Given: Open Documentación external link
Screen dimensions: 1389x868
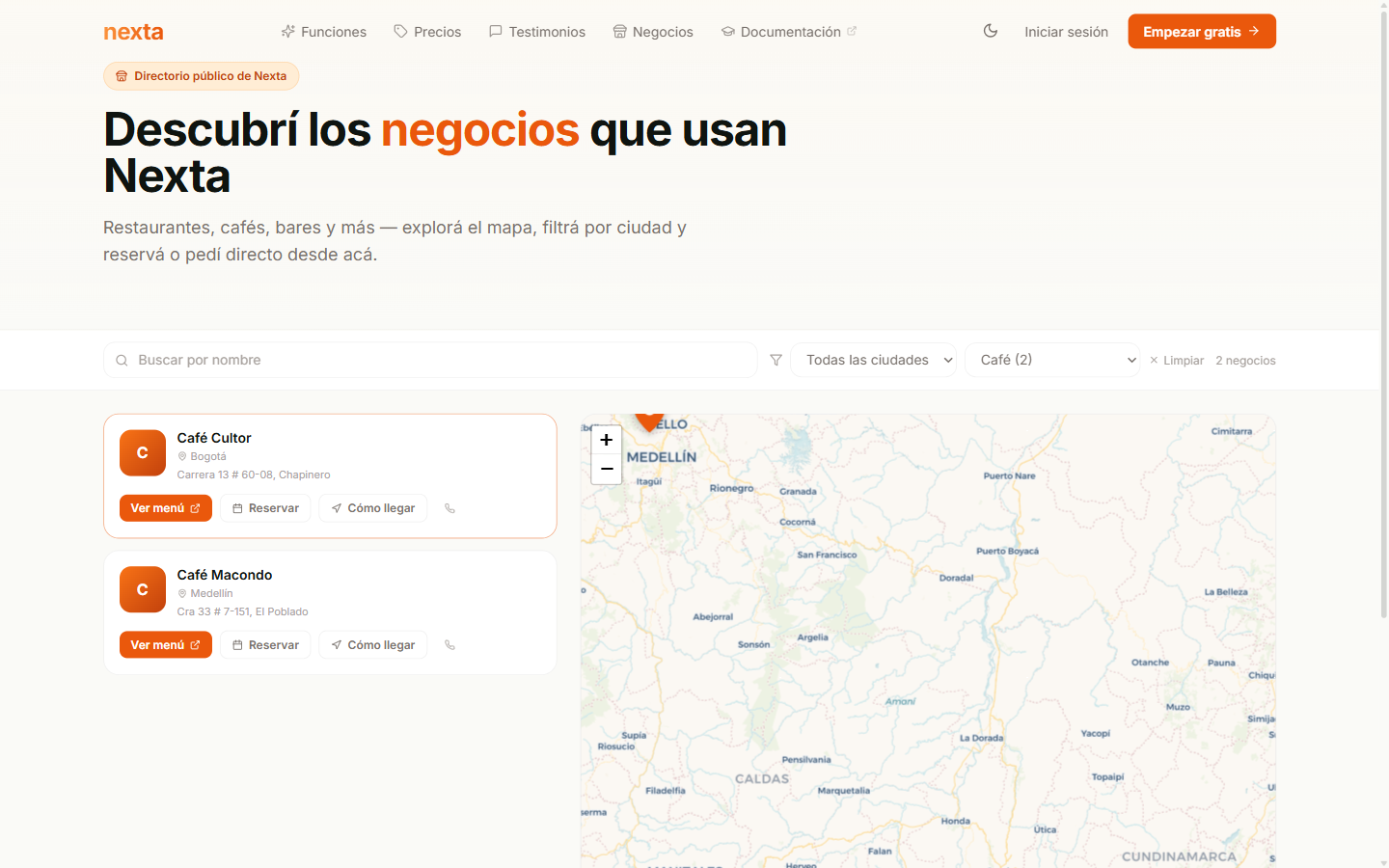Looking at the screenshot, I should click(789, 32).
